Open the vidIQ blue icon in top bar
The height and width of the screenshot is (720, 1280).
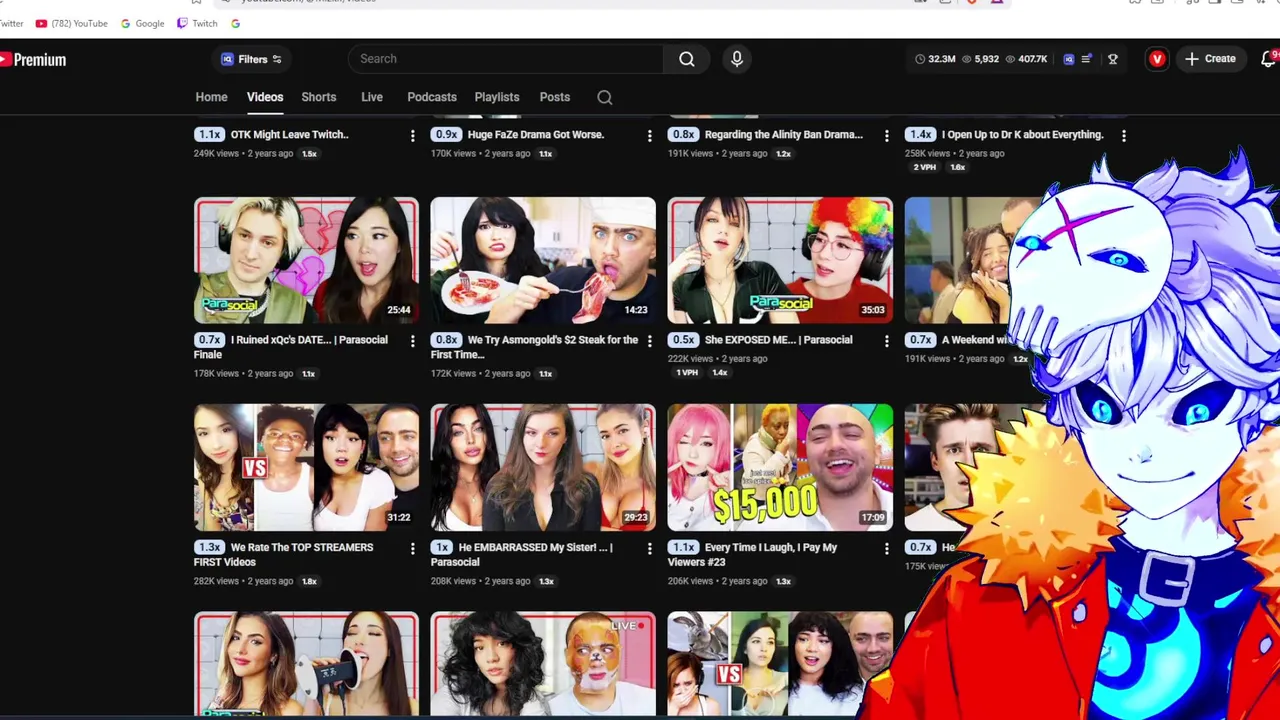pos(1068,59)
